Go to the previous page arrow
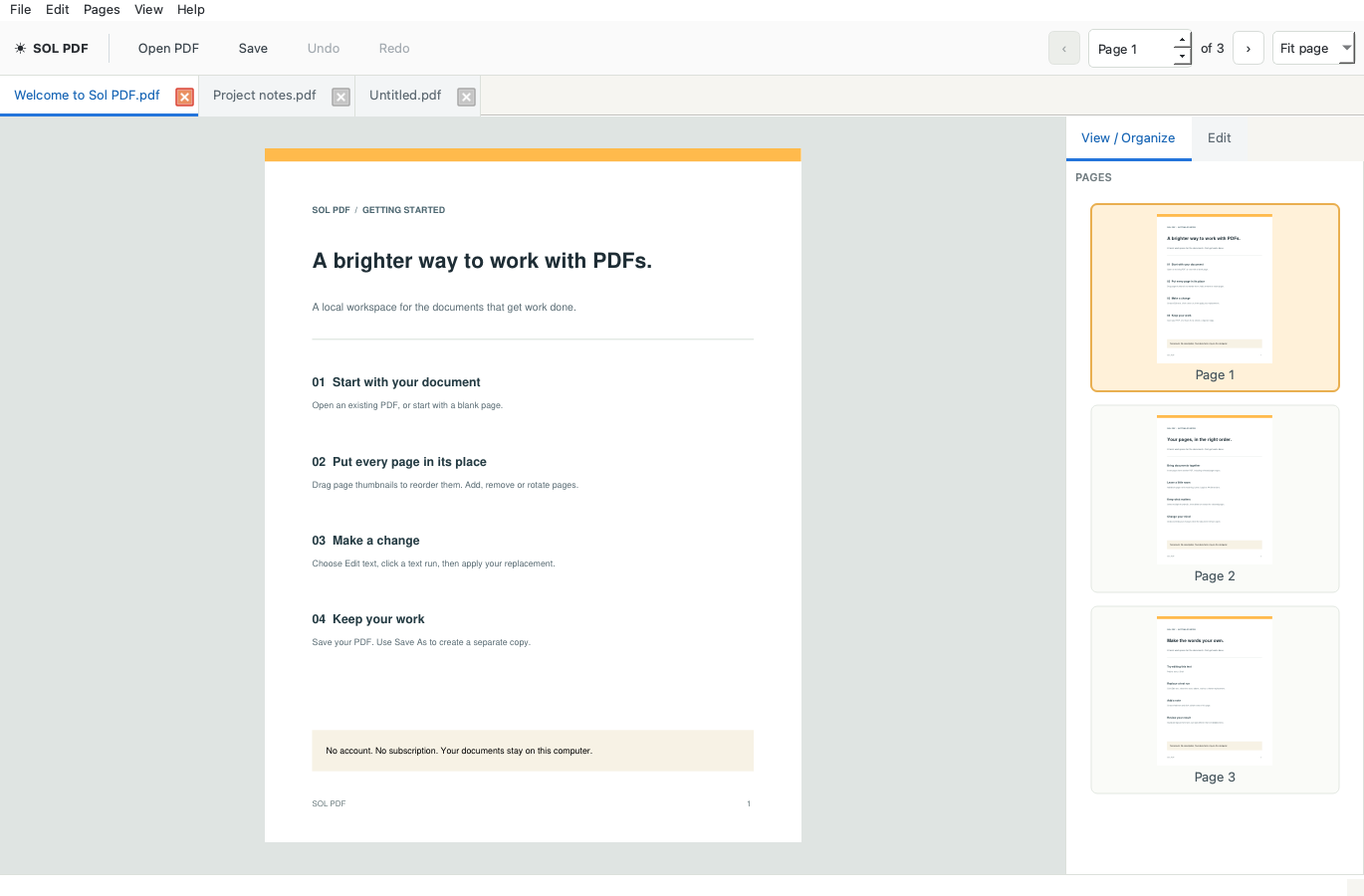This screenshot has height=896, width=1364. tap(1064, 48)
